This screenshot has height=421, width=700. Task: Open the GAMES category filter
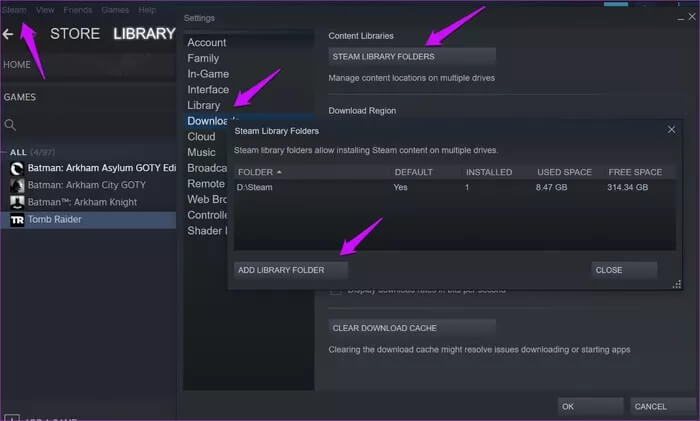20,97
